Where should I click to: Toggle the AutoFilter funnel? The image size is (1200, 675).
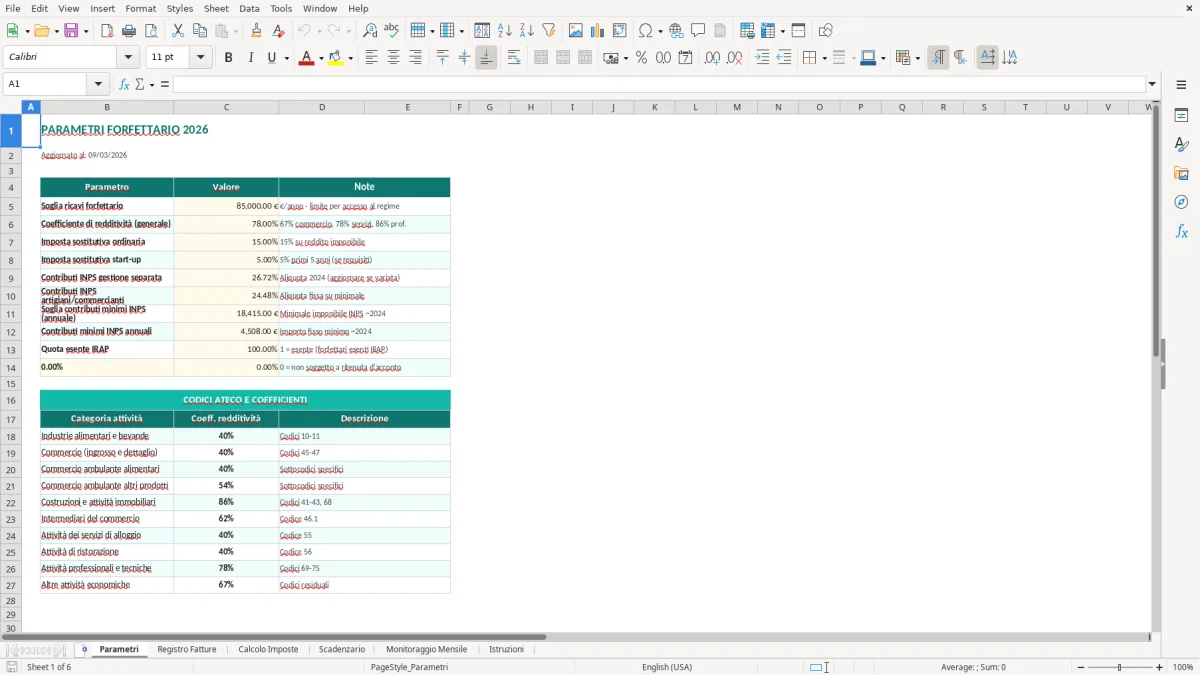pos(549,31)
